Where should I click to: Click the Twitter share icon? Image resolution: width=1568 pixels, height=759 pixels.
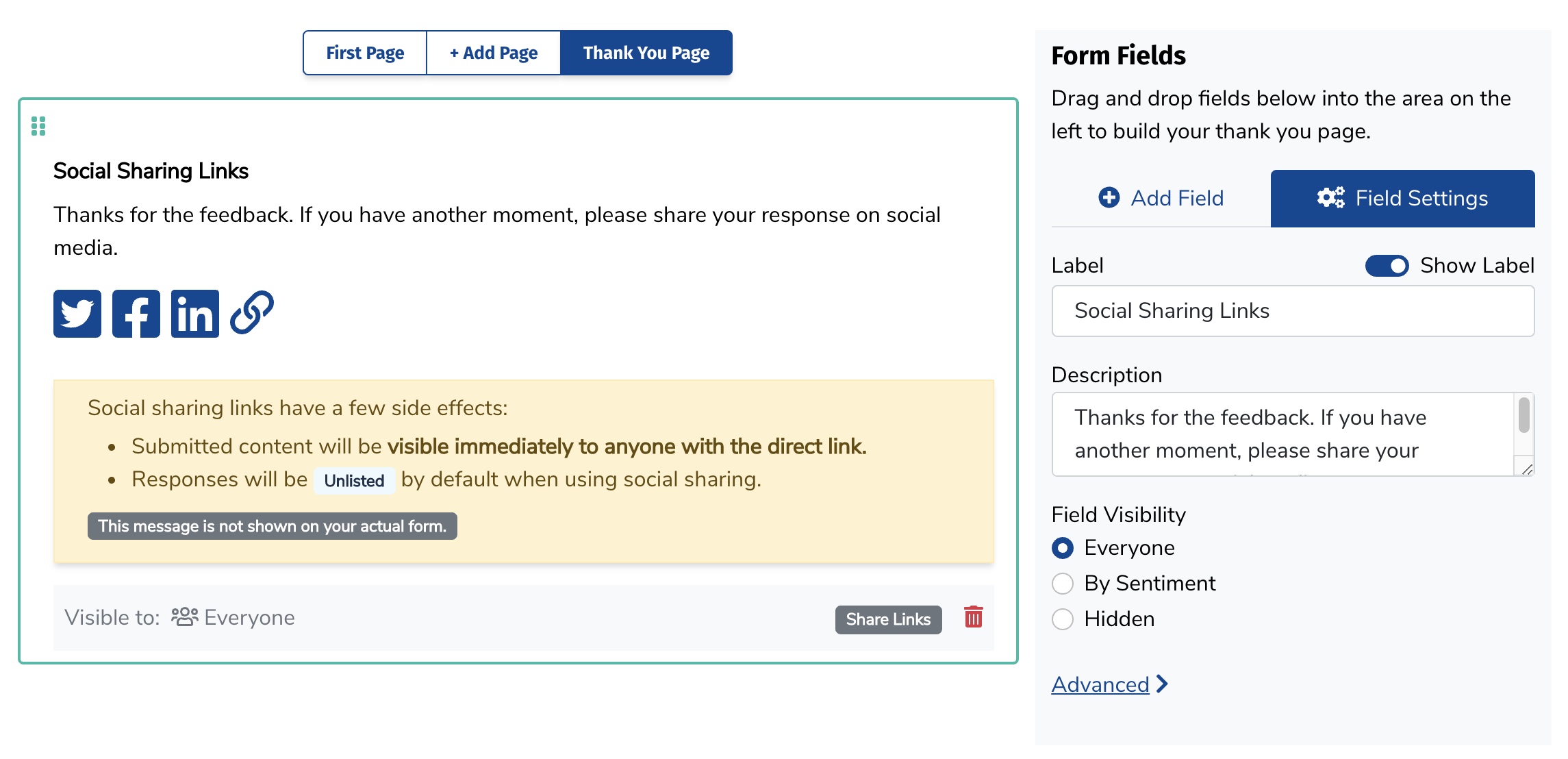coord(77,314)
